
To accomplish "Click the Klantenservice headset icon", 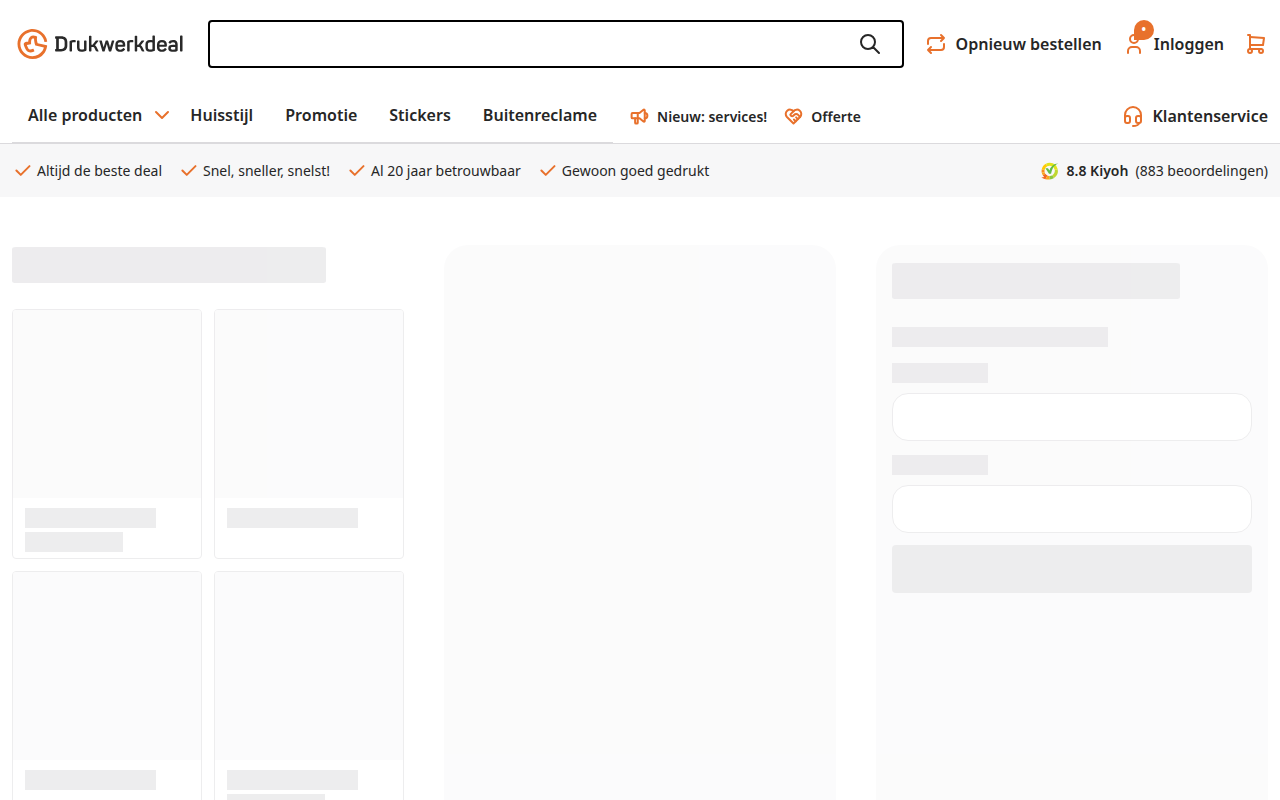I will click(x=1133, y=116).
